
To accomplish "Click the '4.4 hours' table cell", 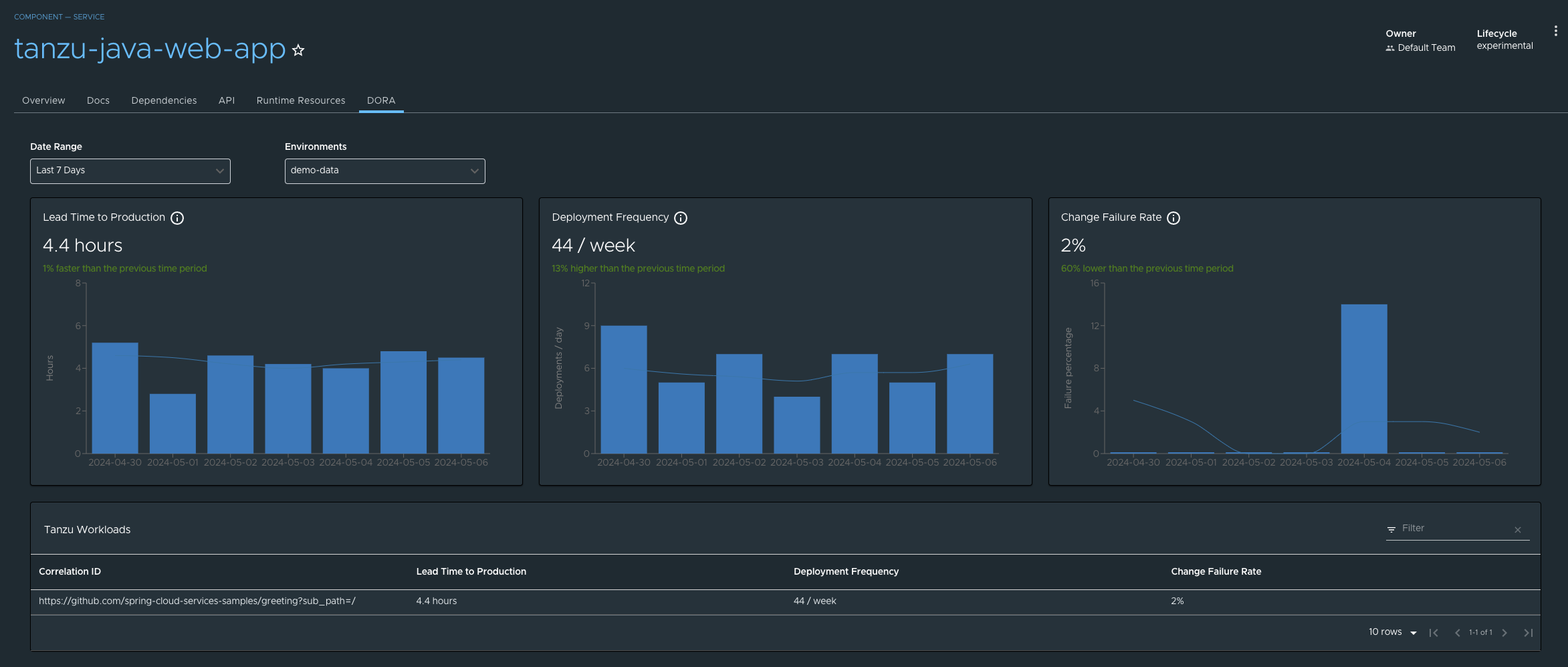I will [x=437, y=601].
